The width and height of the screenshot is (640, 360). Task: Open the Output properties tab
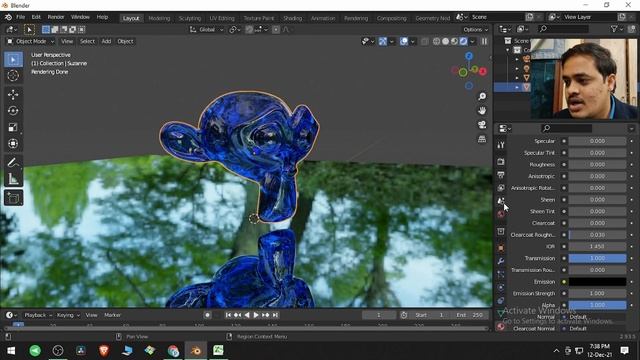(x=501, y=175)
